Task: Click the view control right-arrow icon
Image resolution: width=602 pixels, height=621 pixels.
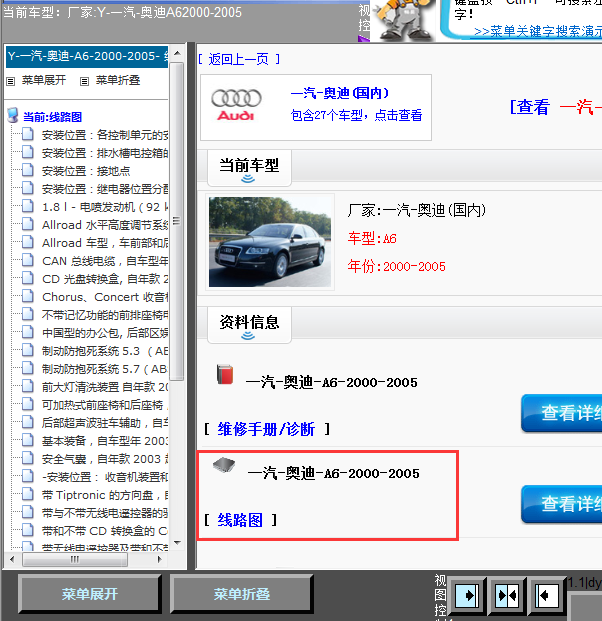Action: click(x=466, y=595)
